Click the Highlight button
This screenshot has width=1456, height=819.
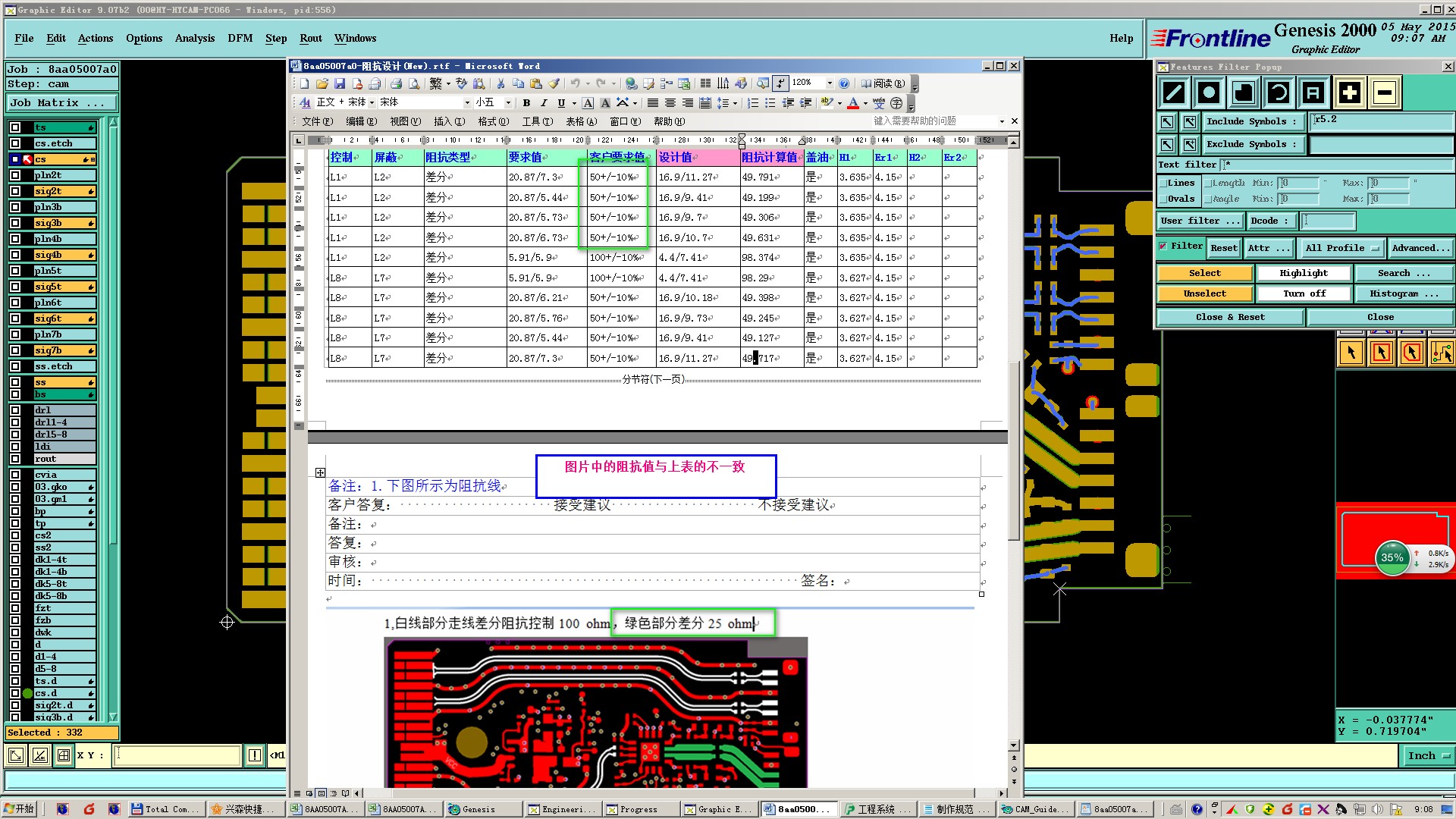tap(1303, 273)
